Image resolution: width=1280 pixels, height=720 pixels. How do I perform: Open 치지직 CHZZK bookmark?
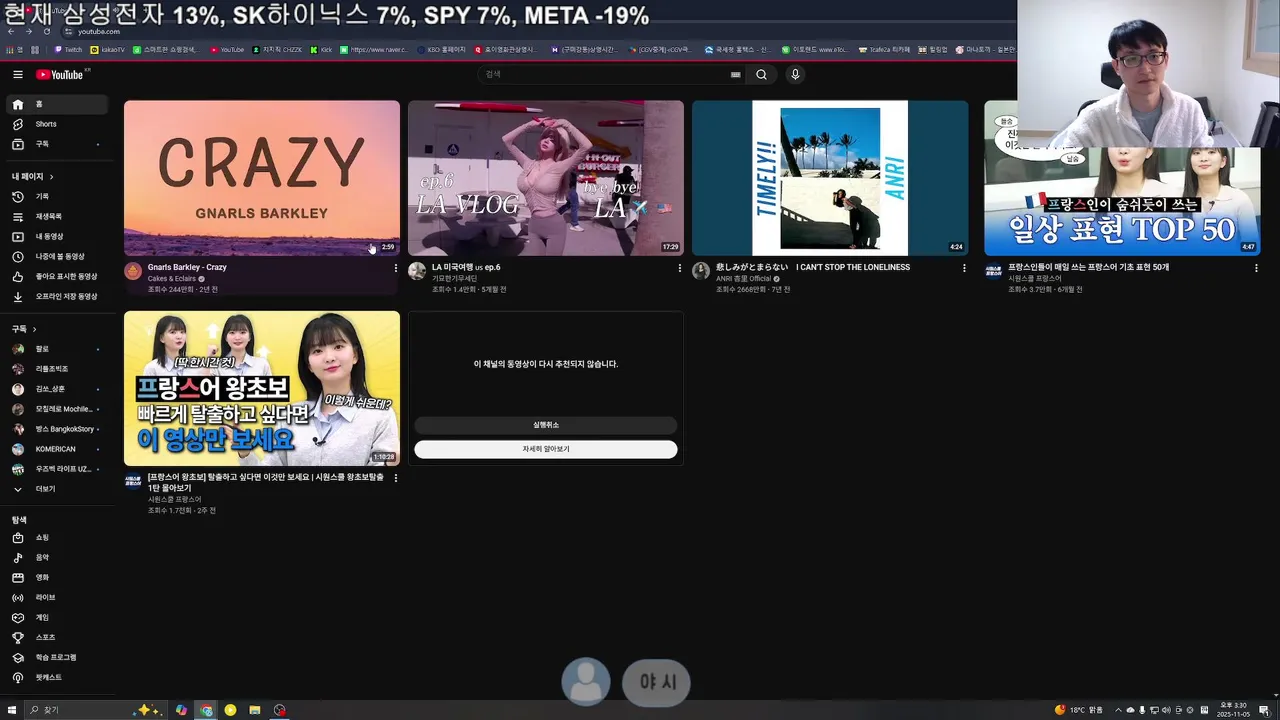277,49
